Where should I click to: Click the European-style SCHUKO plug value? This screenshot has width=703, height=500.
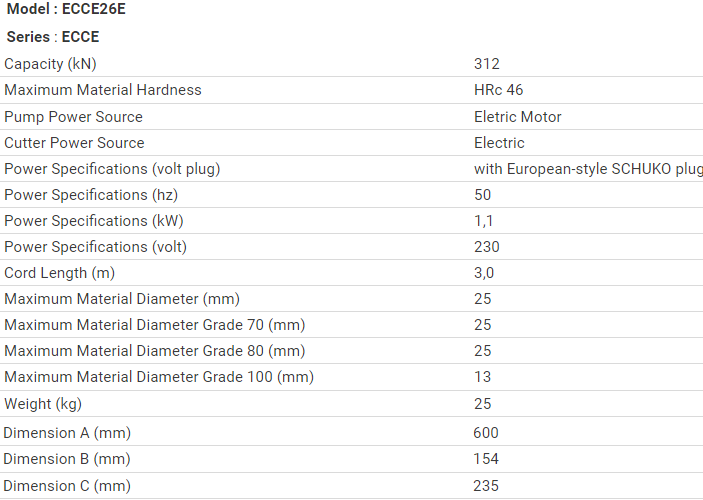588,169
